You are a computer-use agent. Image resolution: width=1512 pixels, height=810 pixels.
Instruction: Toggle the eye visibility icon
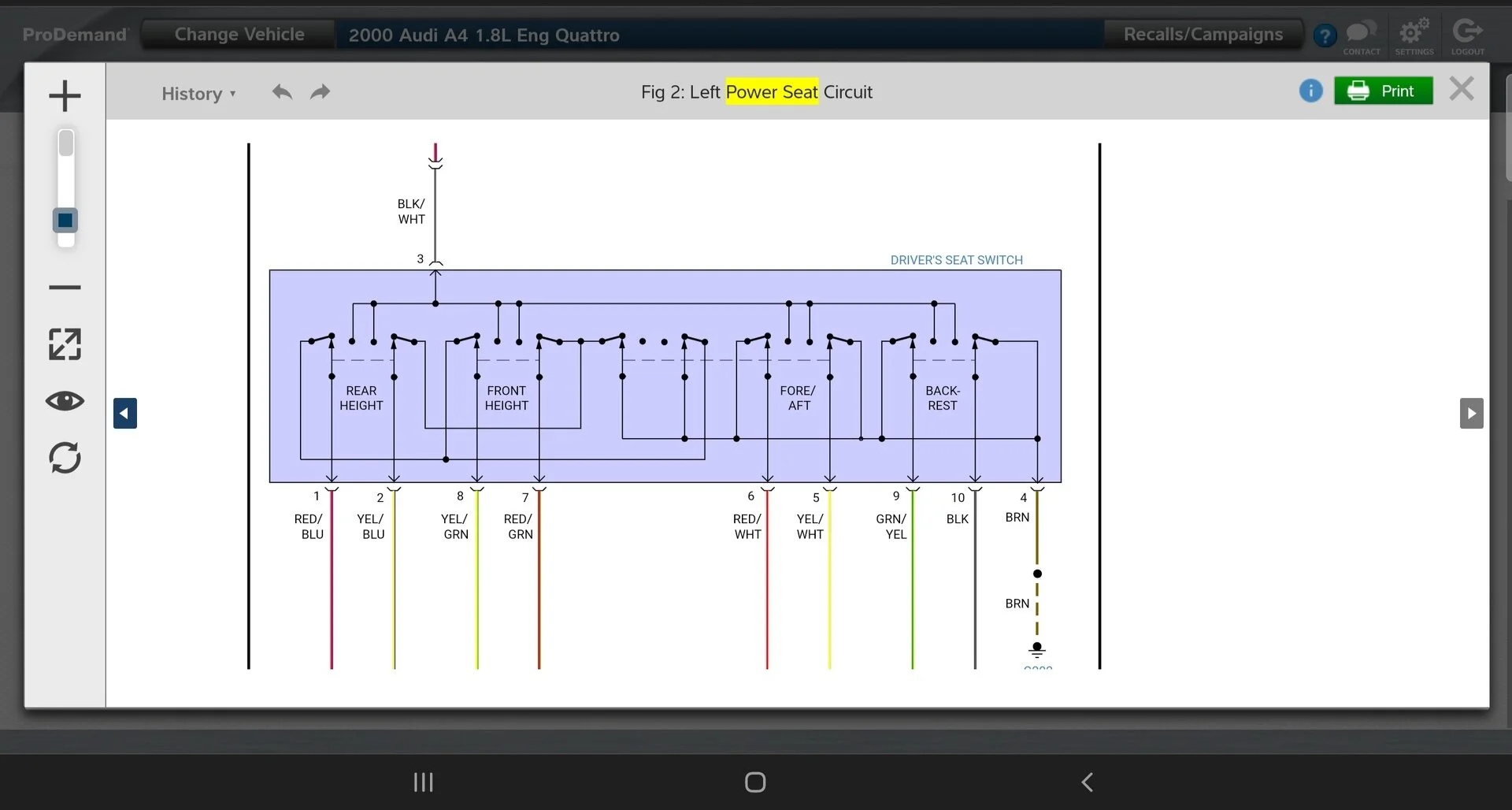[65, 401]
